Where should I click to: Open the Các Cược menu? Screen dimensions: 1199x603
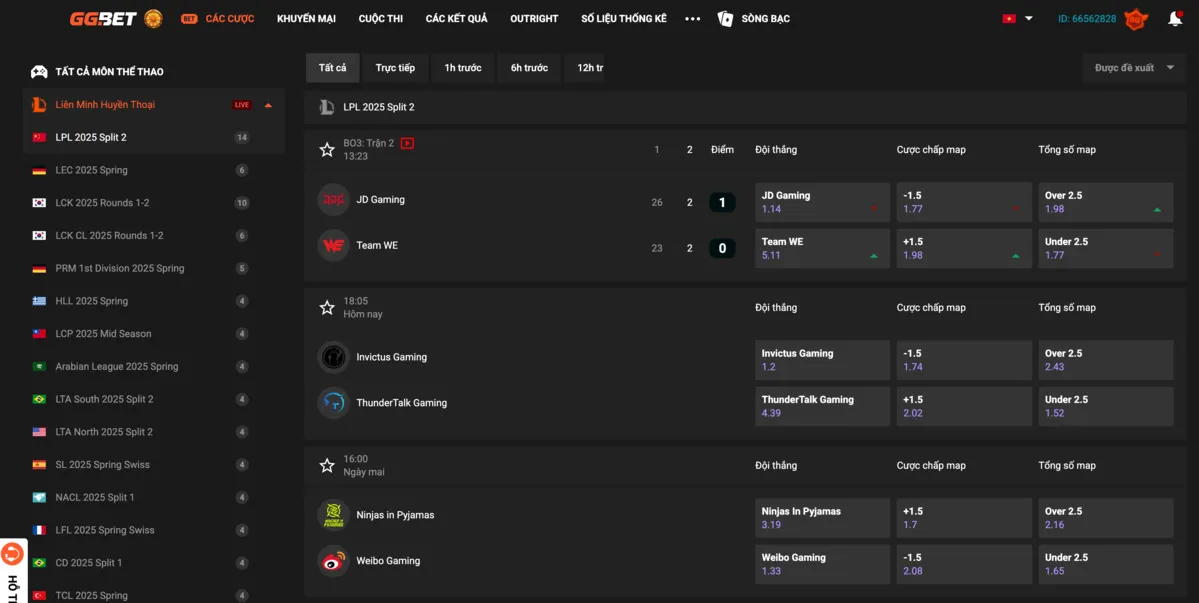[229, 18]
